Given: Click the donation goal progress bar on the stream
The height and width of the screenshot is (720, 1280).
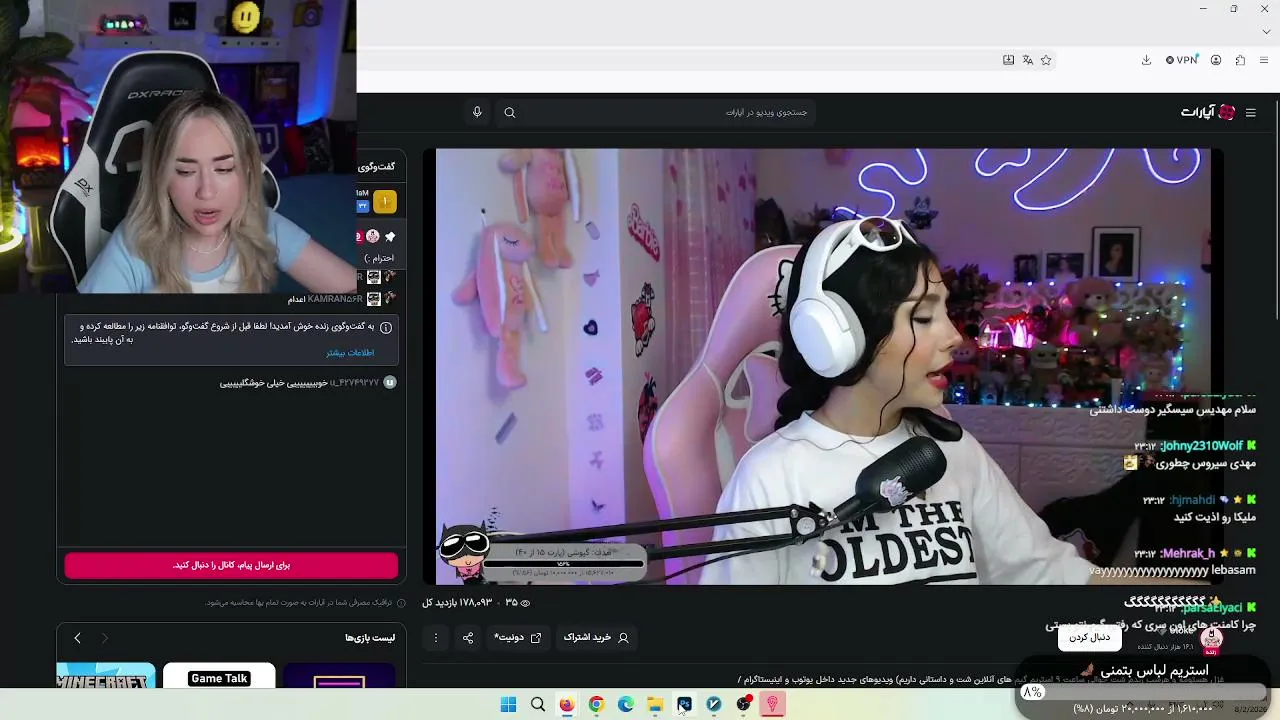Looking at the screenshot, I should [x=565, y=563].
